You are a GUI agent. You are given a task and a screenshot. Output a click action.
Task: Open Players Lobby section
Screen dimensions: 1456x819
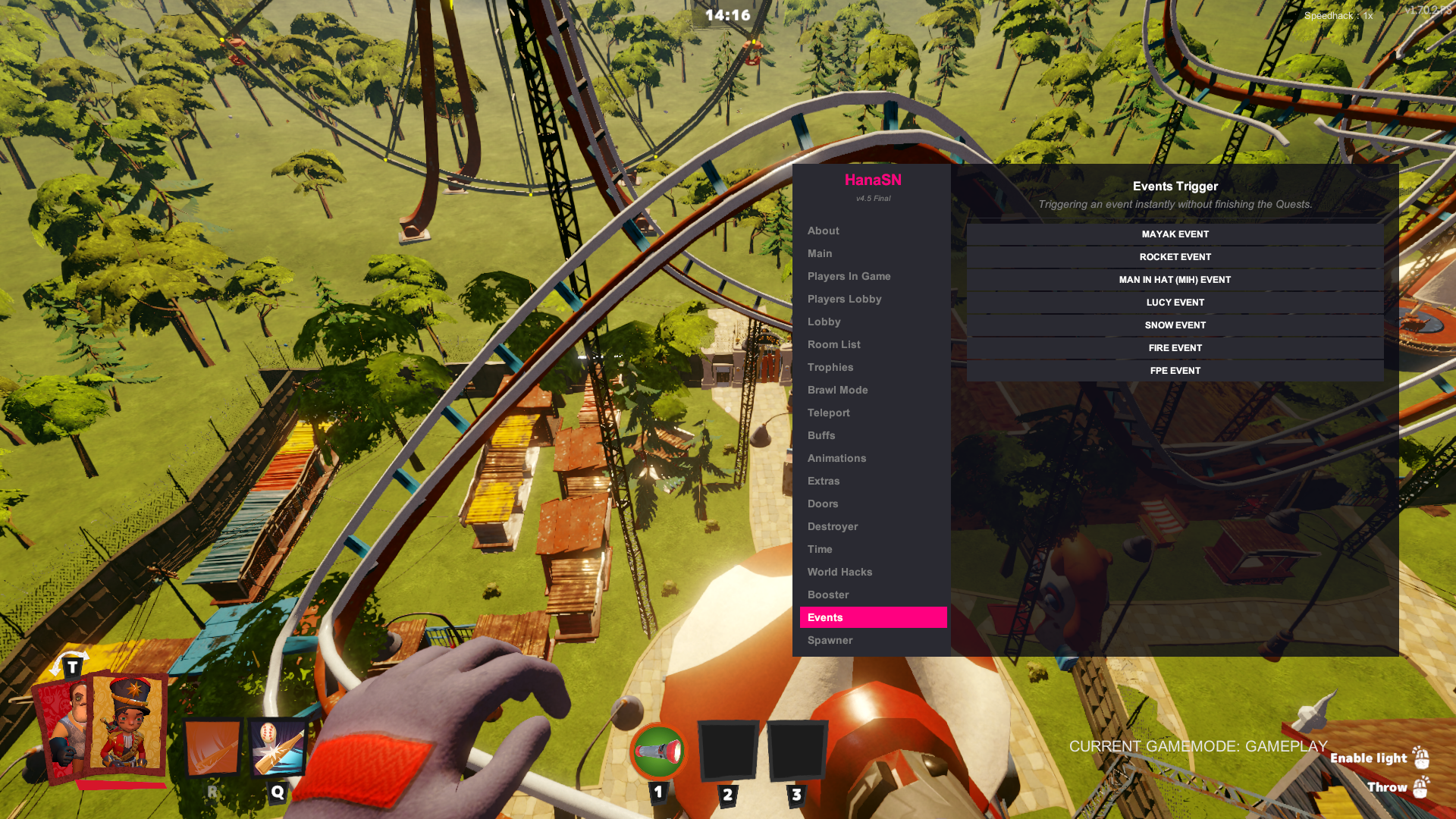coord(873,299)
